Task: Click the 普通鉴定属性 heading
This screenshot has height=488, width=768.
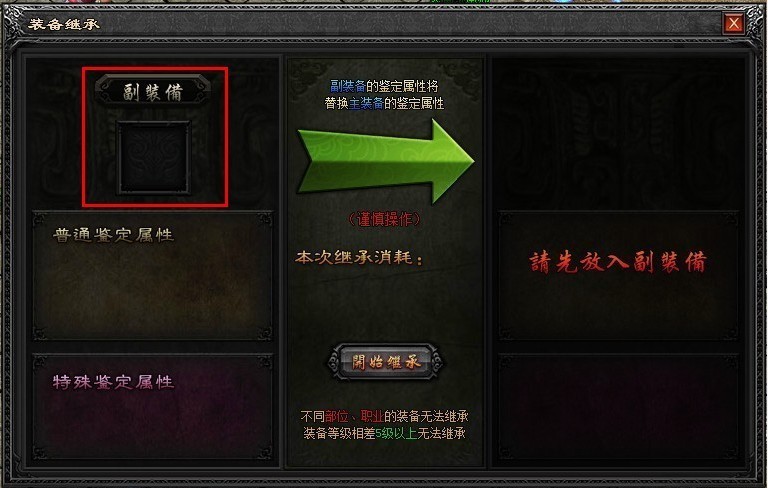Action: [113, 235]
